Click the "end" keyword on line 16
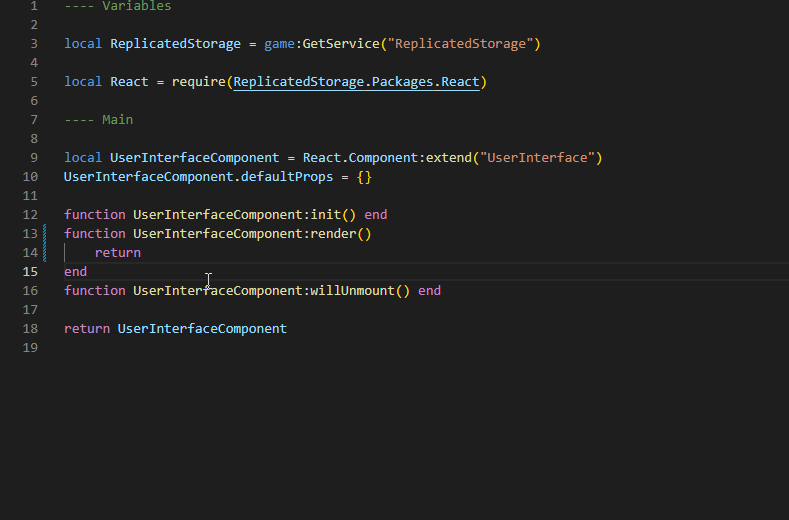Image resolution: width=789 pixels, height=520 pixels. (429, 290)
